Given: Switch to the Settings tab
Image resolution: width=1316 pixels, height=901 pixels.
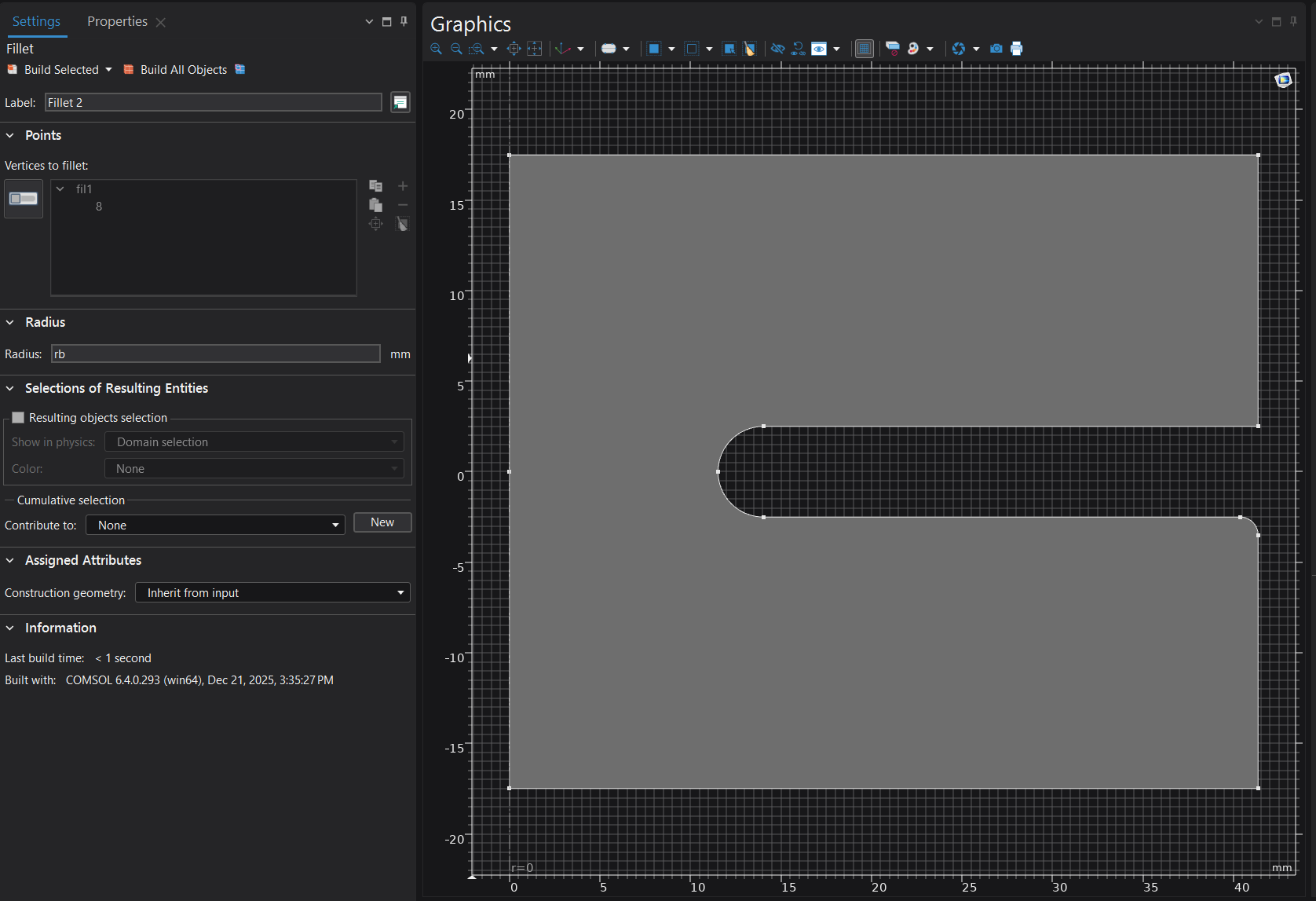Looking at the screenshot, I should pyautogui.click(x=36, y=21).
